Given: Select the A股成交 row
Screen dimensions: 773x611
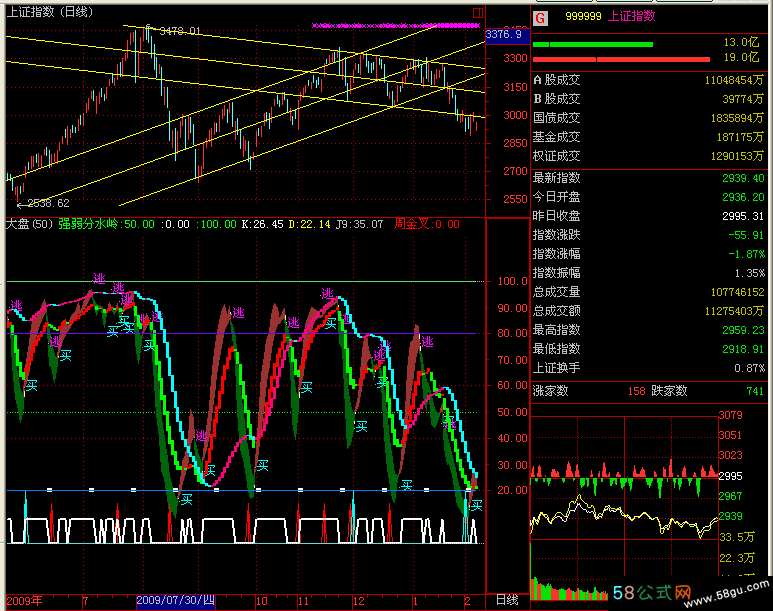Looking at the screenshot, I should pos(649,79).
